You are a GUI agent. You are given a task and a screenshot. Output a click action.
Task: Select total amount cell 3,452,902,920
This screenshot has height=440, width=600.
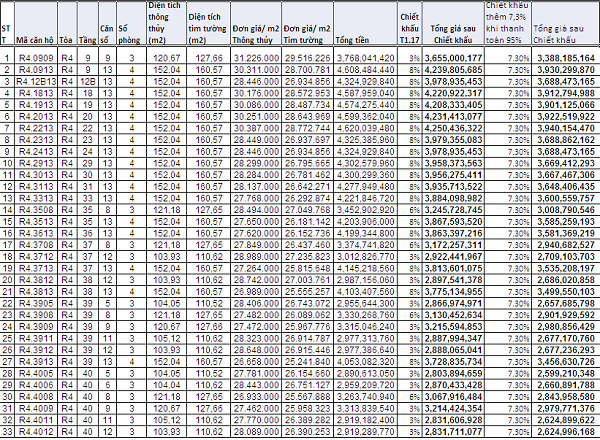pos(365,210)
